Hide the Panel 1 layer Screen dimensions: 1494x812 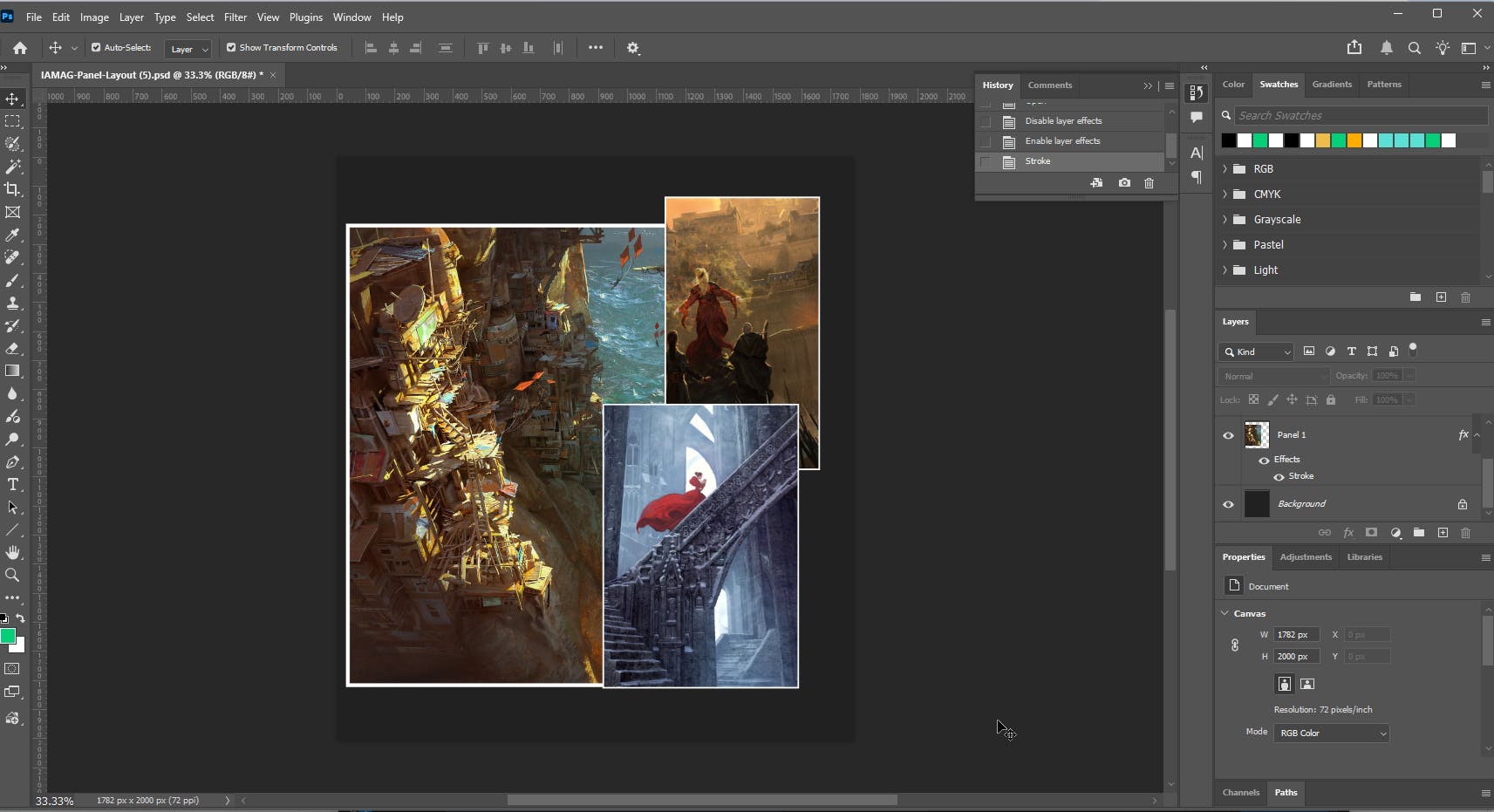[1228, 435]
